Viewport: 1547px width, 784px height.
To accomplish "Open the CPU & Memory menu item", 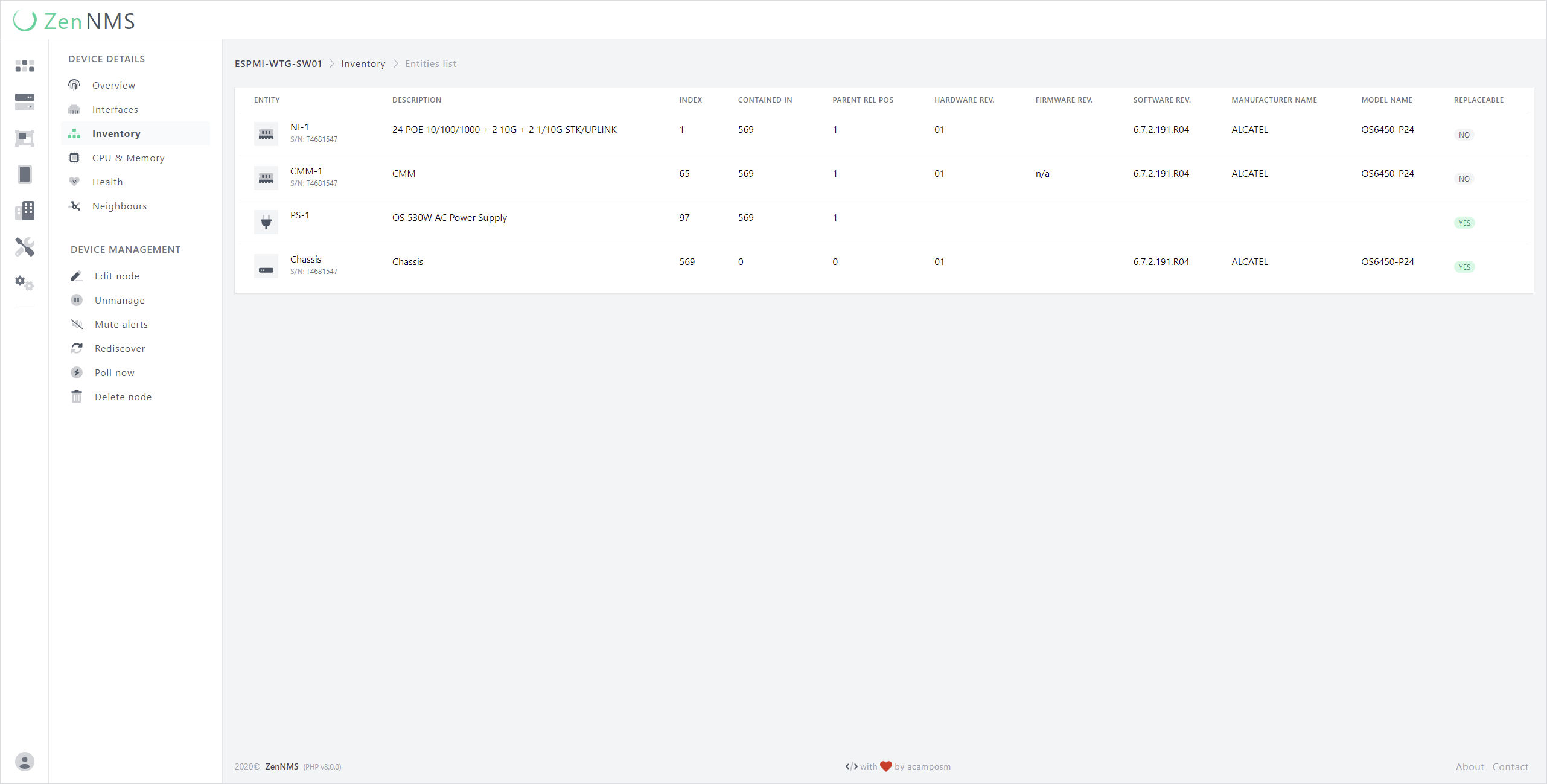I will (x=135, y=158).
